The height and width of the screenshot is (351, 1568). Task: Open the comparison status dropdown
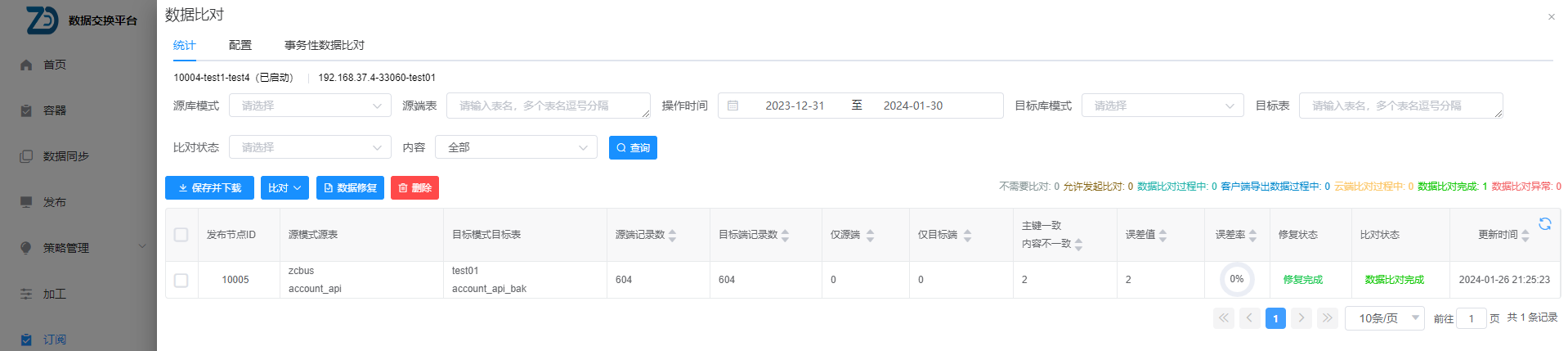pyautogui.click(x=310, y=147)
